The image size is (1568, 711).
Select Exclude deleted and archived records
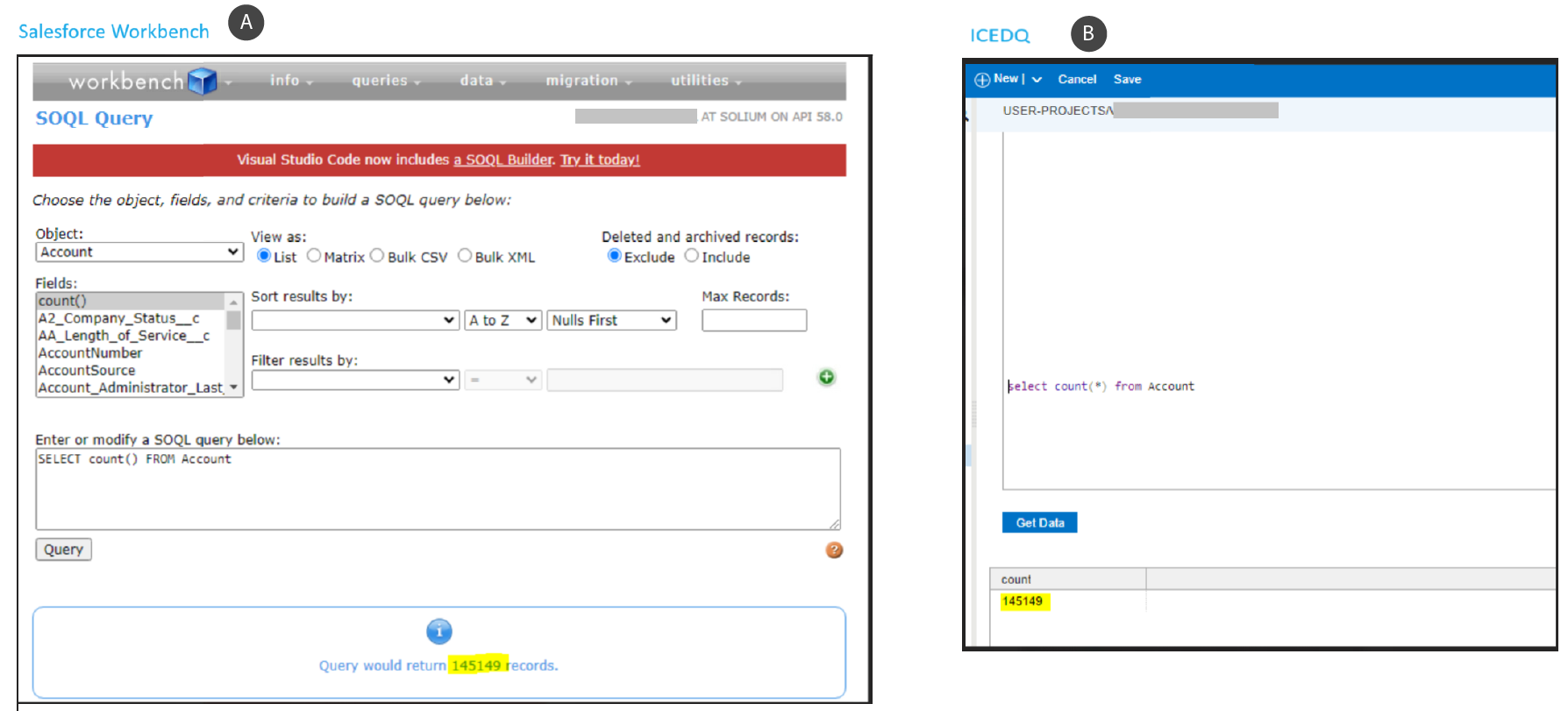[x=615, y=256]
